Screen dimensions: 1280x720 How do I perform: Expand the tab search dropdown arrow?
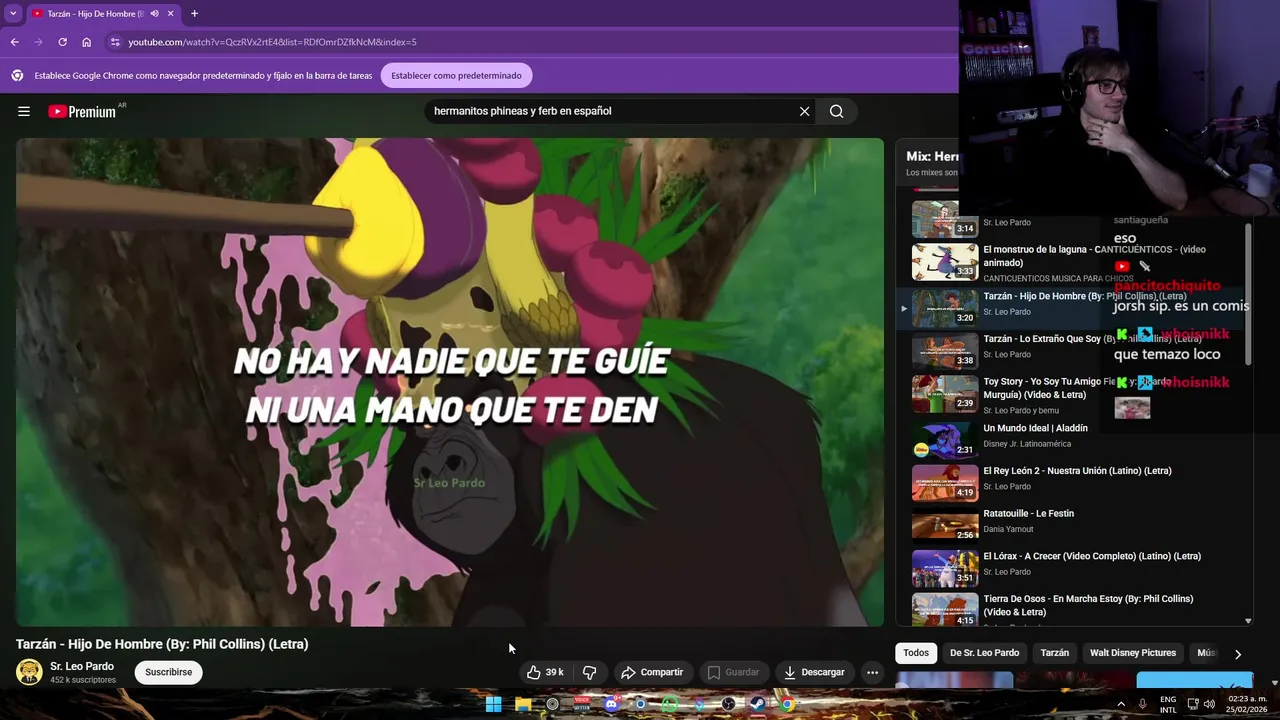pos(12,13)
